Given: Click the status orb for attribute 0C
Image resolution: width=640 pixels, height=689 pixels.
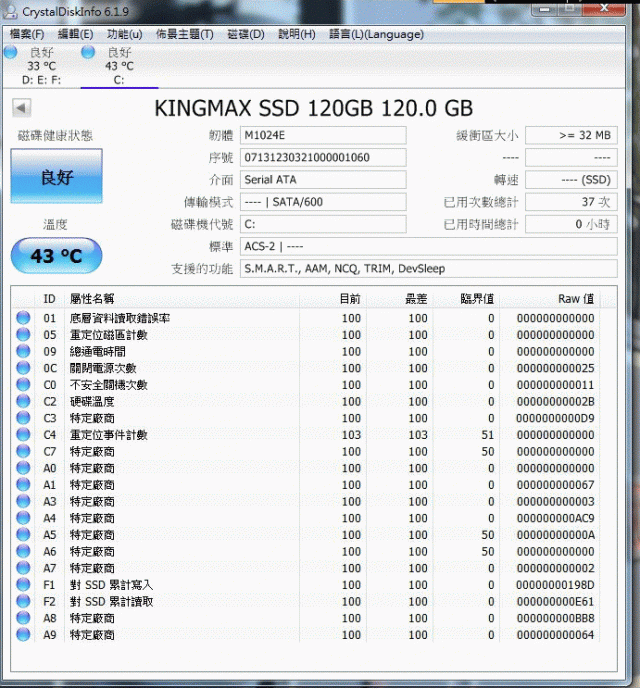Looking at the screenshot, I should tap(23, 368).
